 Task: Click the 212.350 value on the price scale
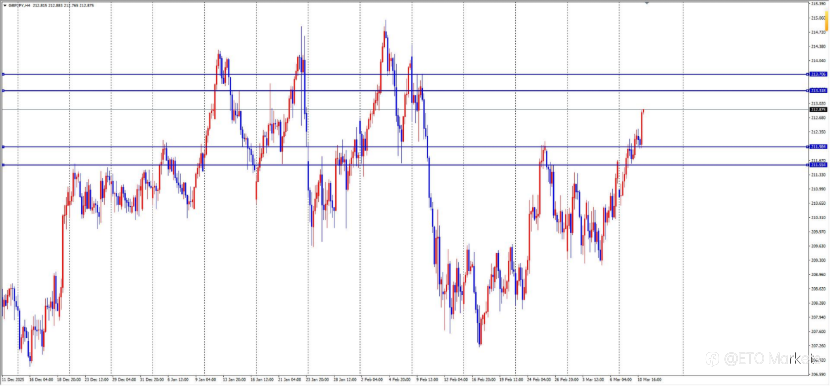pos(818,131)
